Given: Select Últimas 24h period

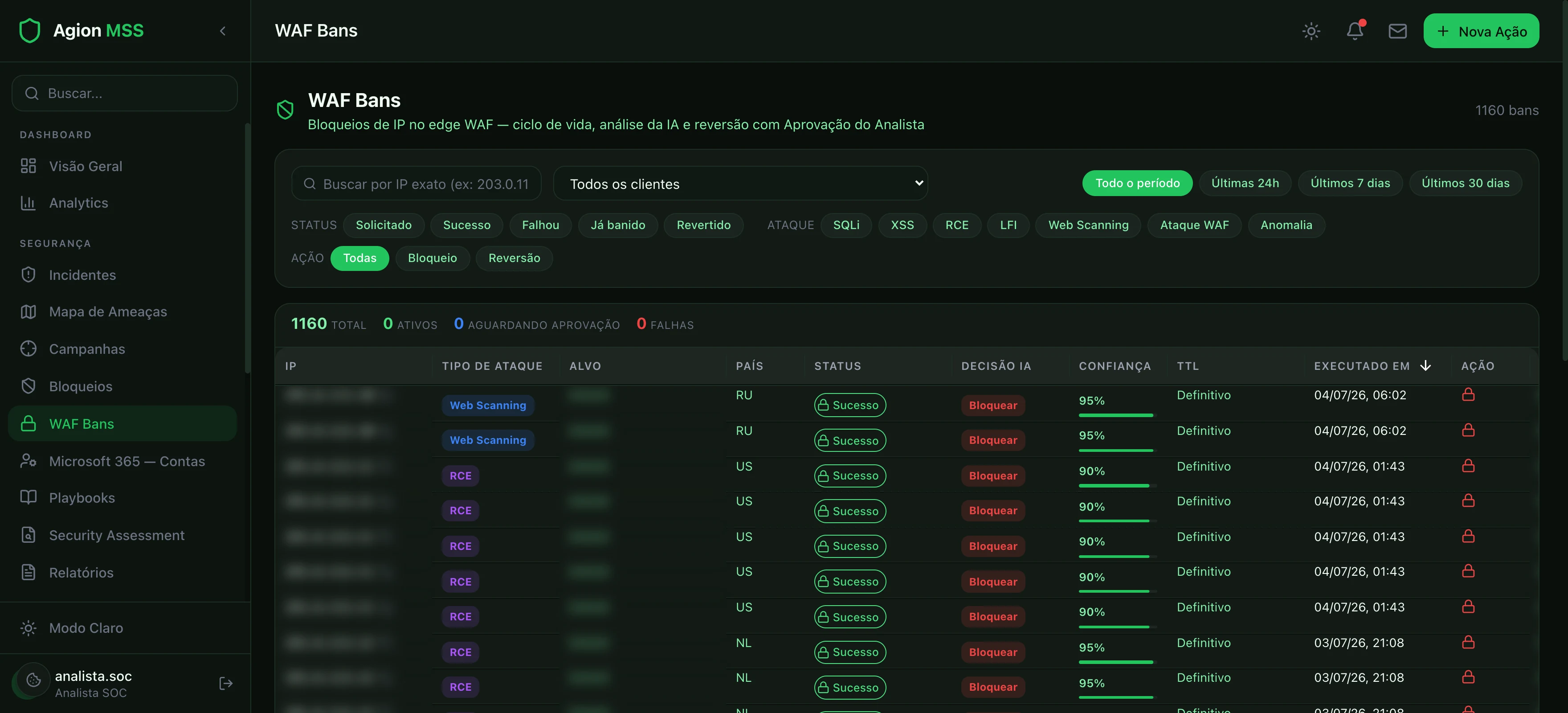Looking at the screenshot, I should tap(1245, 183).
